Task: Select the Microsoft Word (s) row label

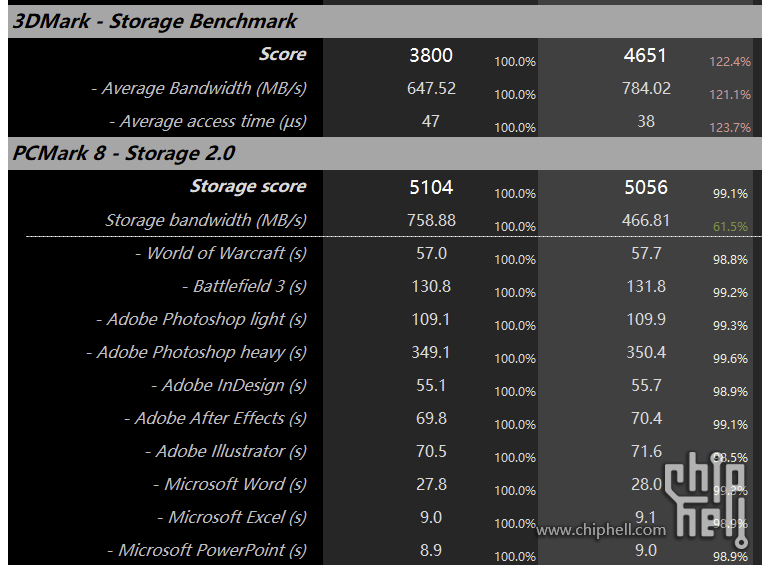Action: pos(230,484)
